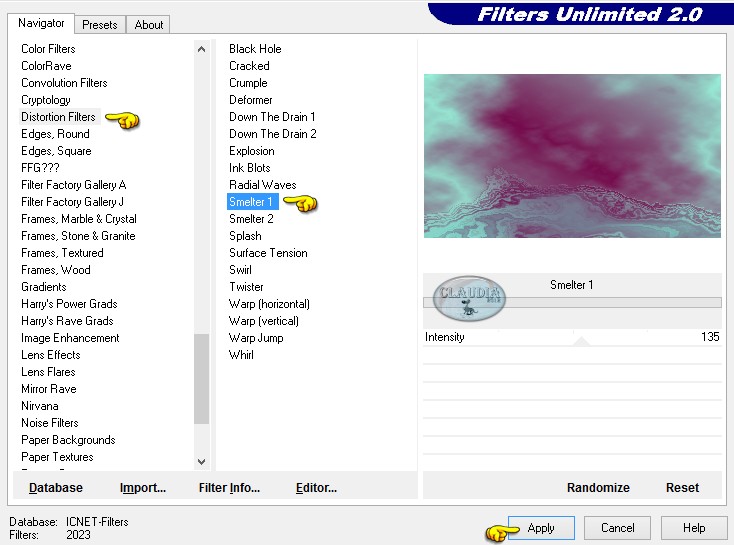The height and width of the screenshot is (545, 734).
Task: Select Cryptology category
Action: 46,100
